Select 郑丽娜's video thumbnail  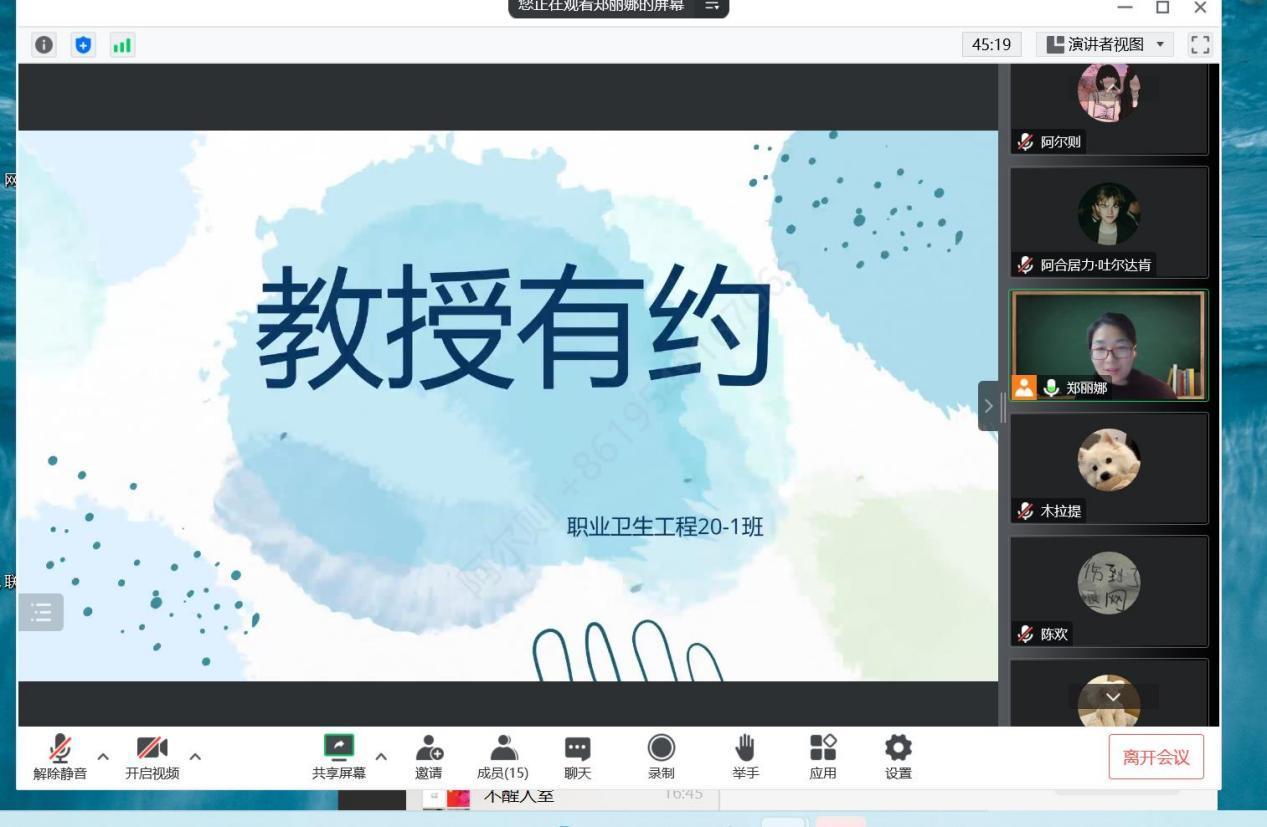point(1108,346)
